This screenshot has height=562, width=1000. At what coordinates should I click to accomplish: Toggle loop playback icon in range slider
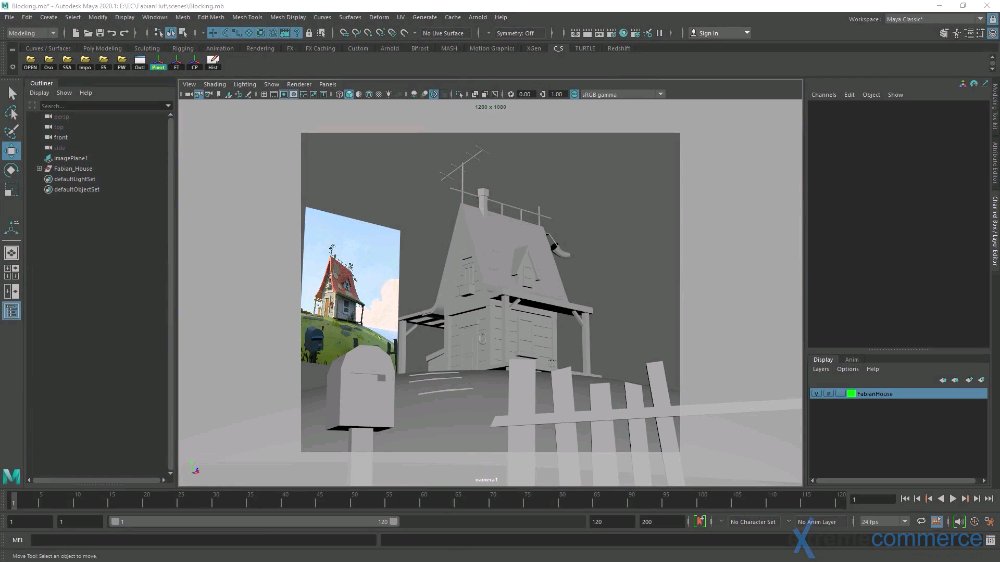pyautogui.click(x=921, y=521)
